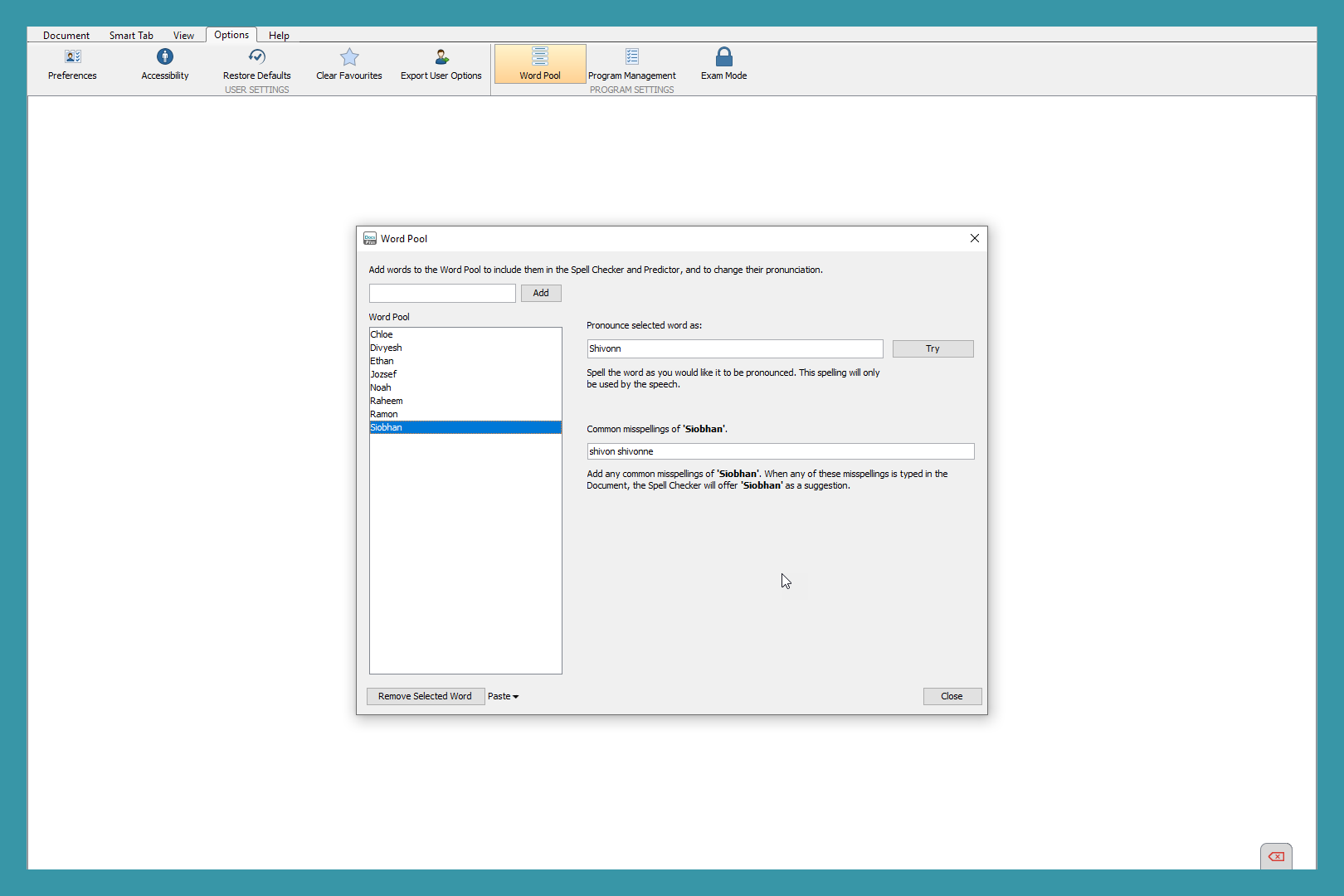Open Preferences from the ribbon
This screenshot has width=1344, height=896.
tap(72, 64)
